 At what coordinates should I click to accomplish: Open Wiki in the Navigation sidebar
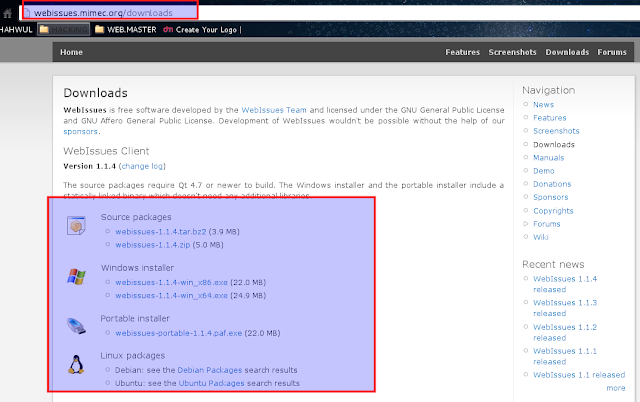tap(541, 237)
